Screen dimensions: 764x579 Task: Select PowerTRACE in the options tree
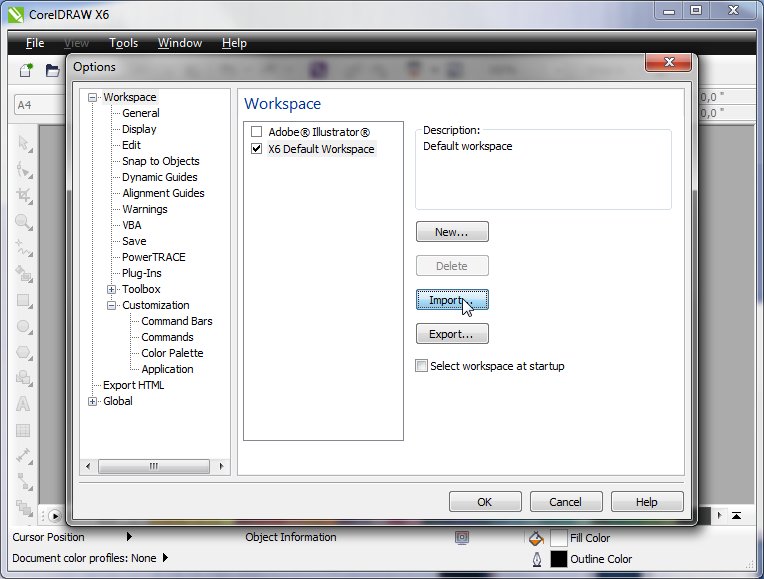(154, 257)
